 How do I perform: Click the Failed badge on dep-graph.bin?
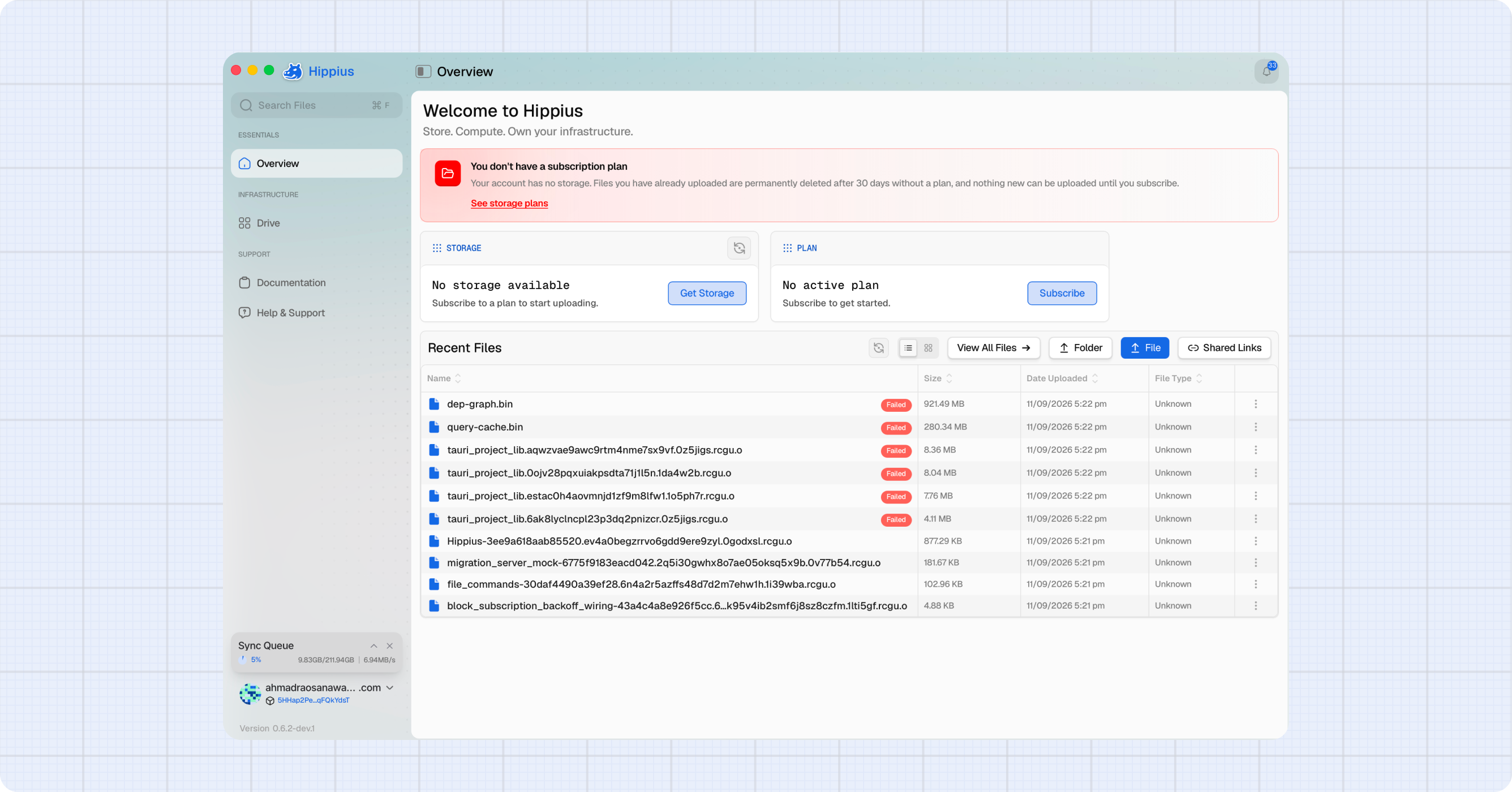[896, 405]
